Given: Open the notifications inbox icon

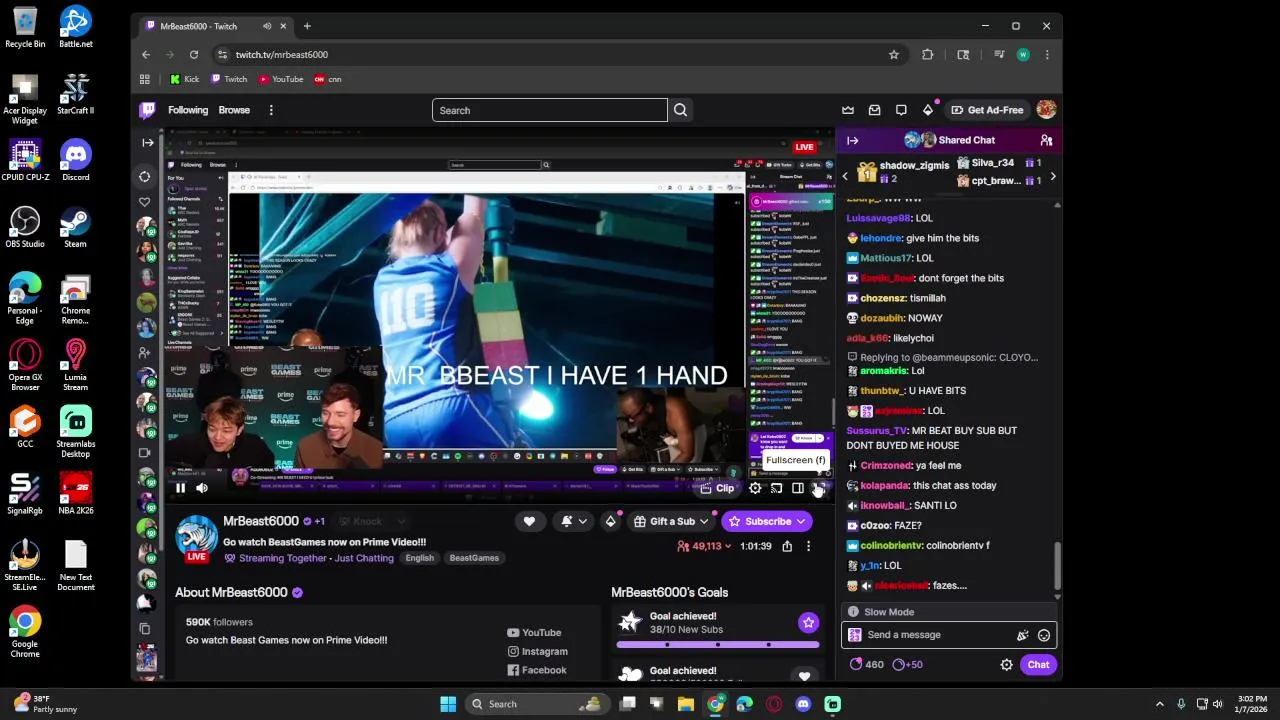Looking at the screenshot, I should coord(875,110).
